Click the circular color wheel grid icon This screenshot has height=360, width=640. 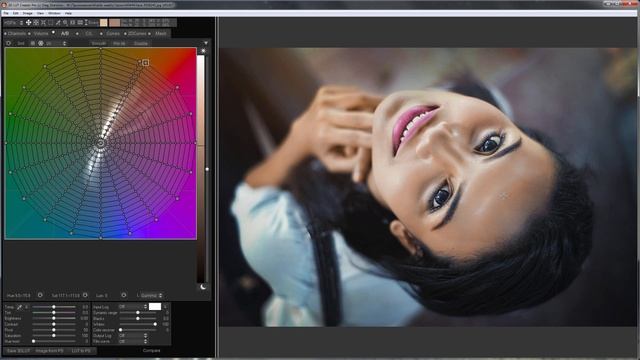click(41, 43)
